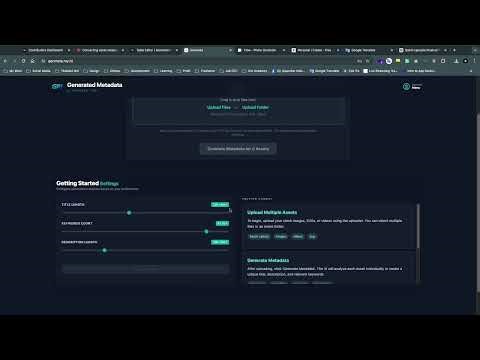Reload the page with the refresh icon
This screenshot has height=360, width=480.
(x=23, y=61)
